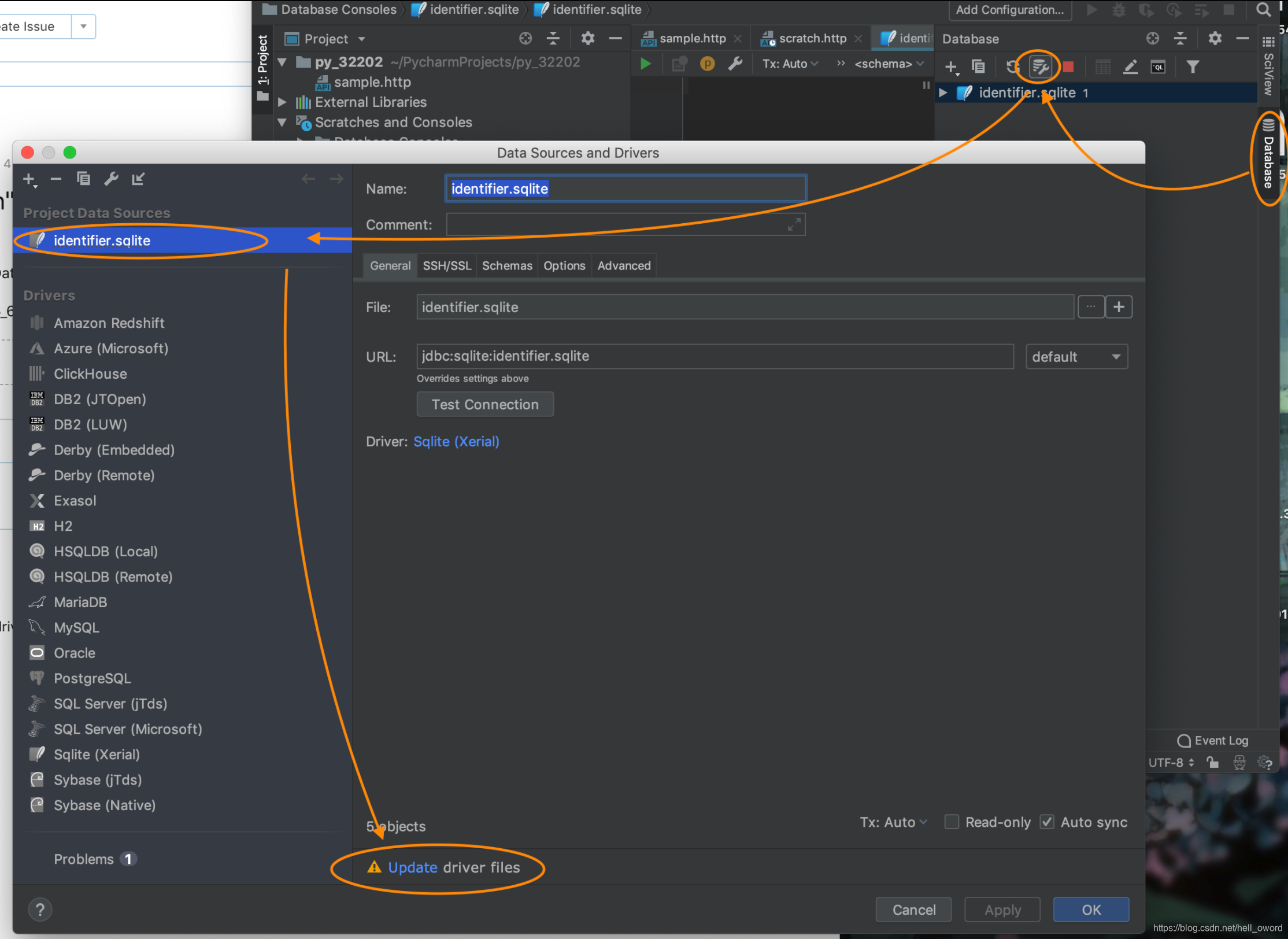Open the Event Log in status bar
Image resolution: width=1288 pixels, height=939 pixels.
tap(1213, 741)
